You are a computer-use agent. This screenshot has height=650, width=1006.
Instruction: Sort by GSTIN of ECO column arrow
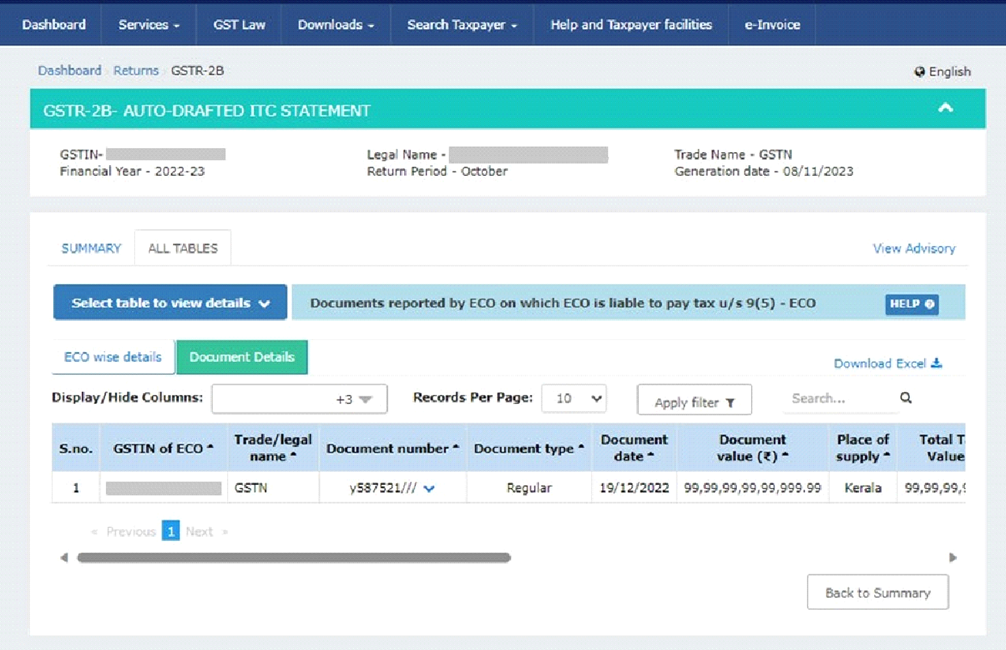click(x=211, y=449)
